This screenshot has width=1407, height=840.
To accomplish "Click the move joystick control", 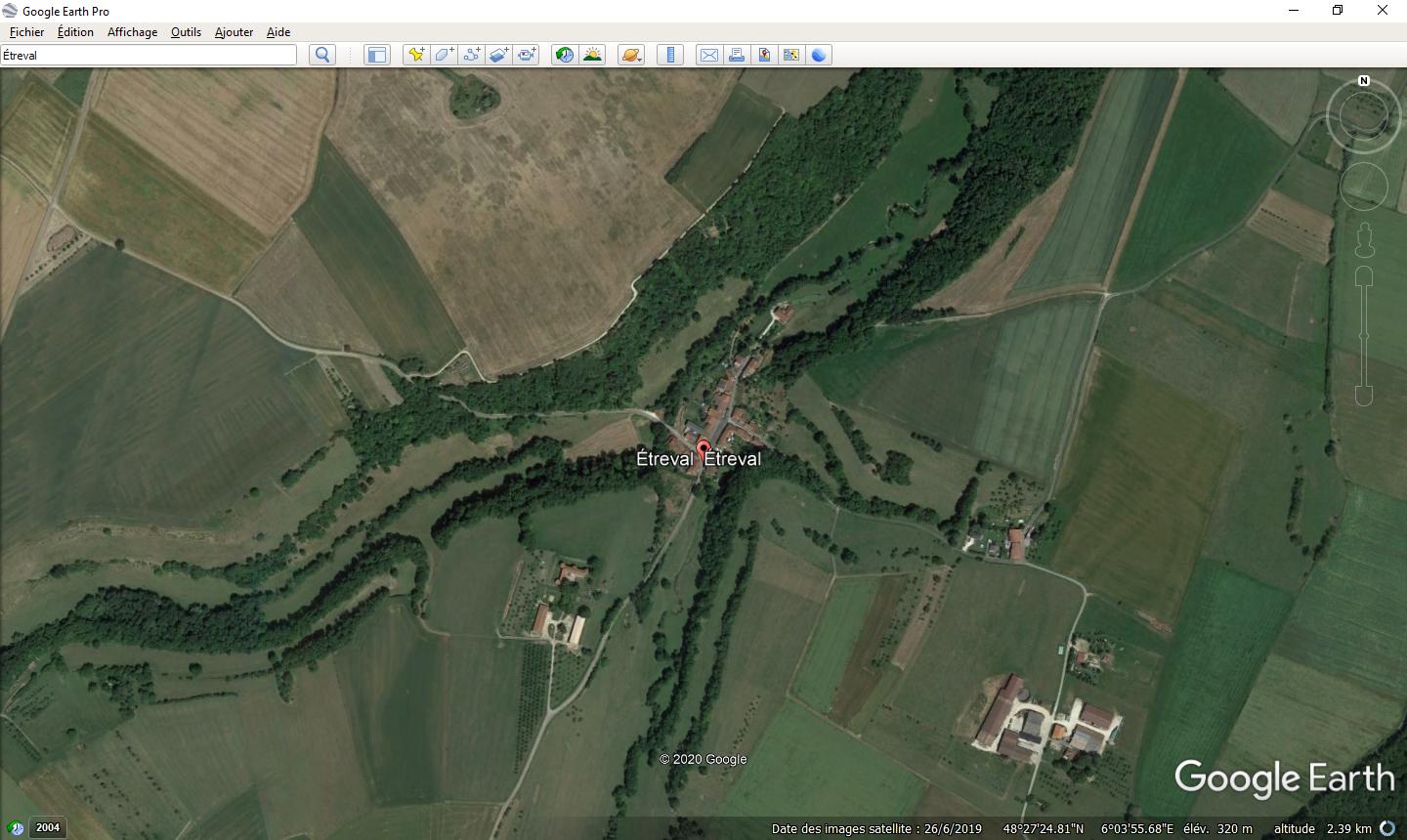I will 1364,186.
